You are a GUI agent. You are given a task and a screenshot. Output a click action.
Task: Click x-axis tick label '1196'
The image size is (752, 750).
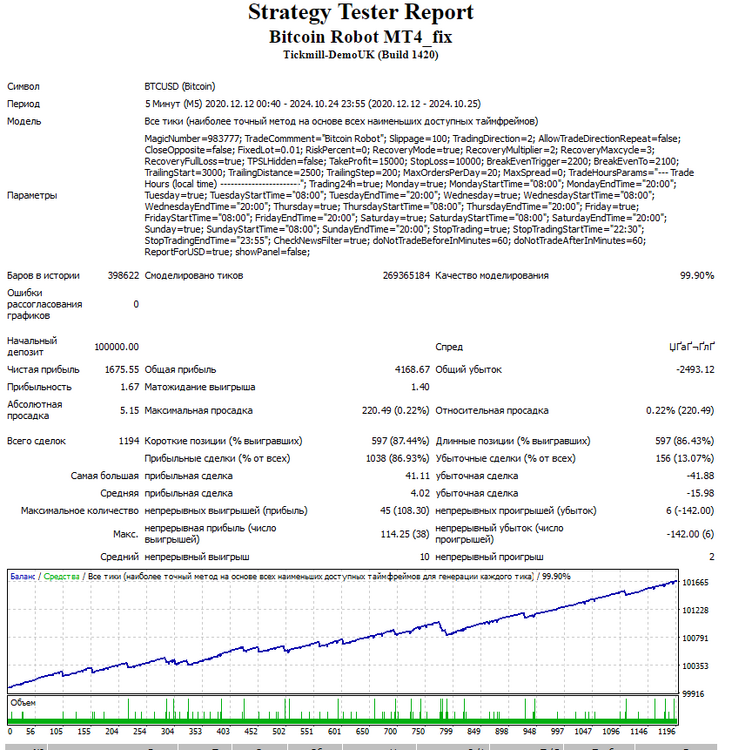tap(666, 731)
